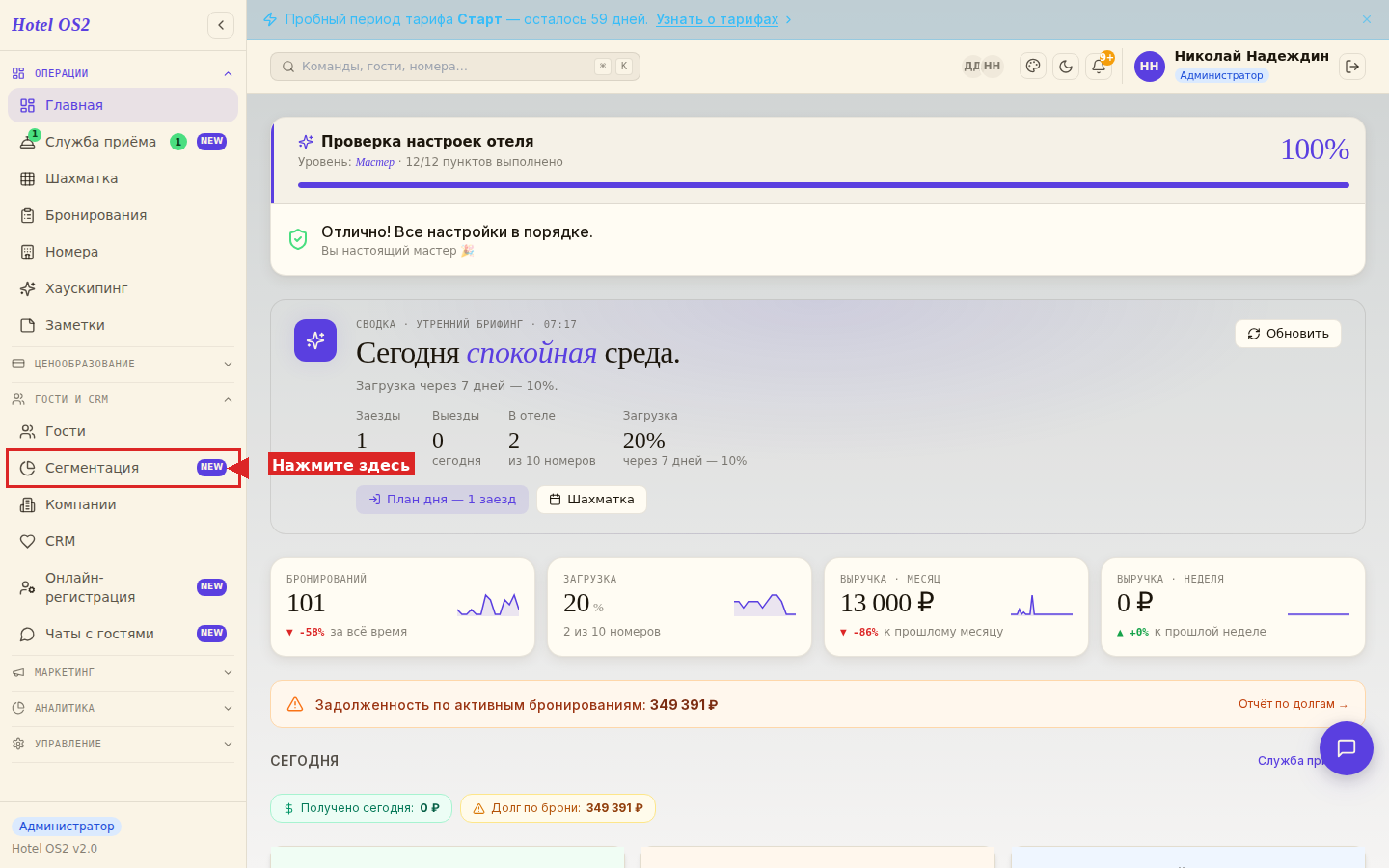Expand the УПРАВЛЕНИЕ sidebar group

(123, 744)
